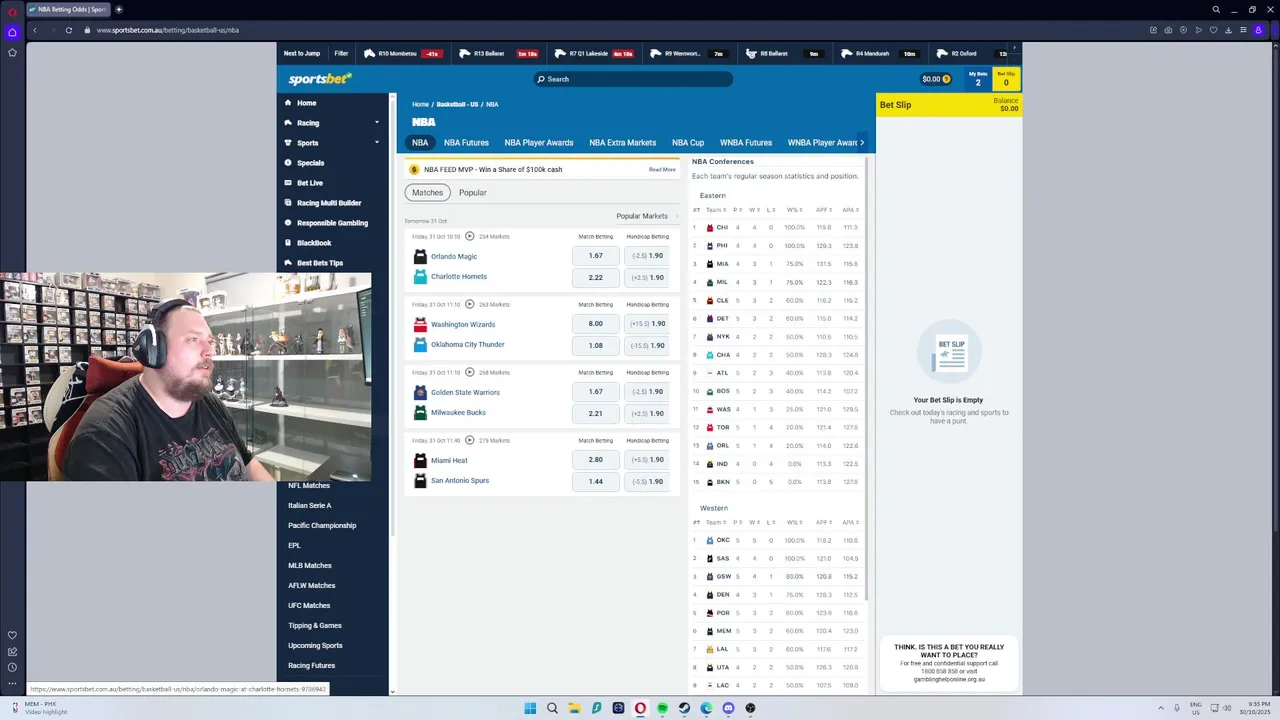This screenshot has height=720, width=1280.
Task: Click the Filter button in Next to Jump bar
Action: 341,53
